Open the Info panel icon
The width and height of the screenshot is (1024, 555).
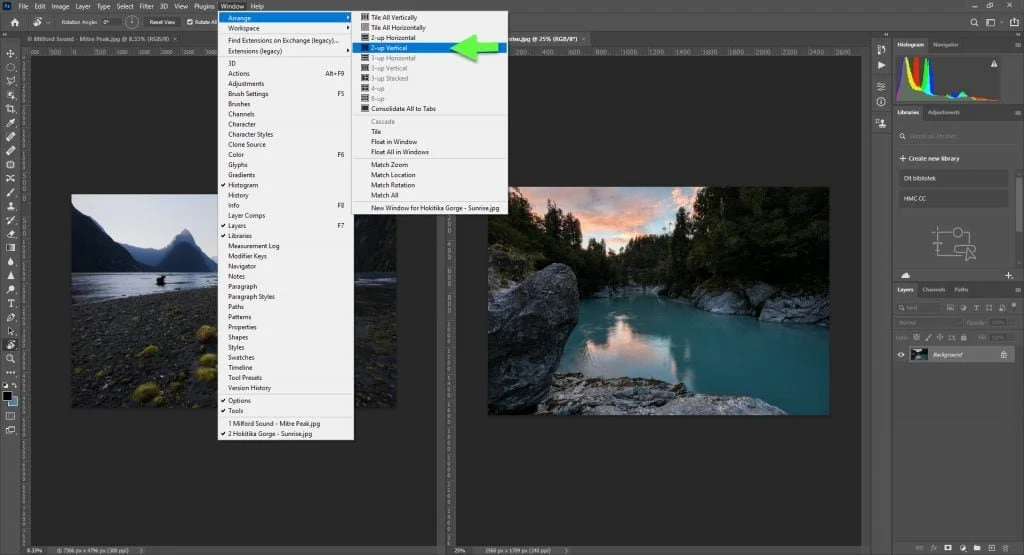click(881, 102)
